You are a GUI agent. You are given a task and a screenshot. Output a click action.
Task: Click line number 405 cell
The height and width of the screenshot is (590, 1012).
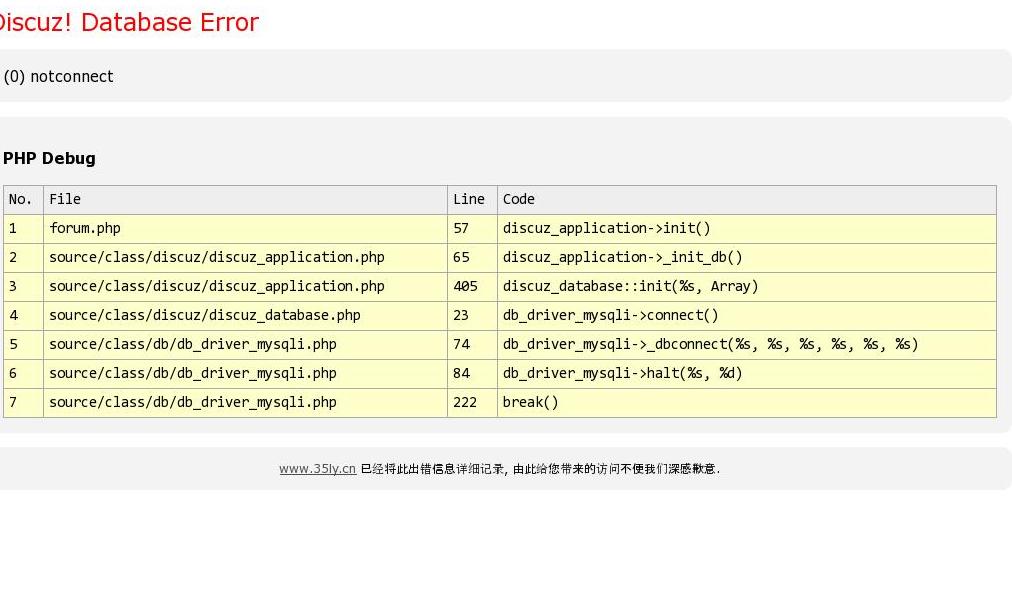[x=472, y=287]
